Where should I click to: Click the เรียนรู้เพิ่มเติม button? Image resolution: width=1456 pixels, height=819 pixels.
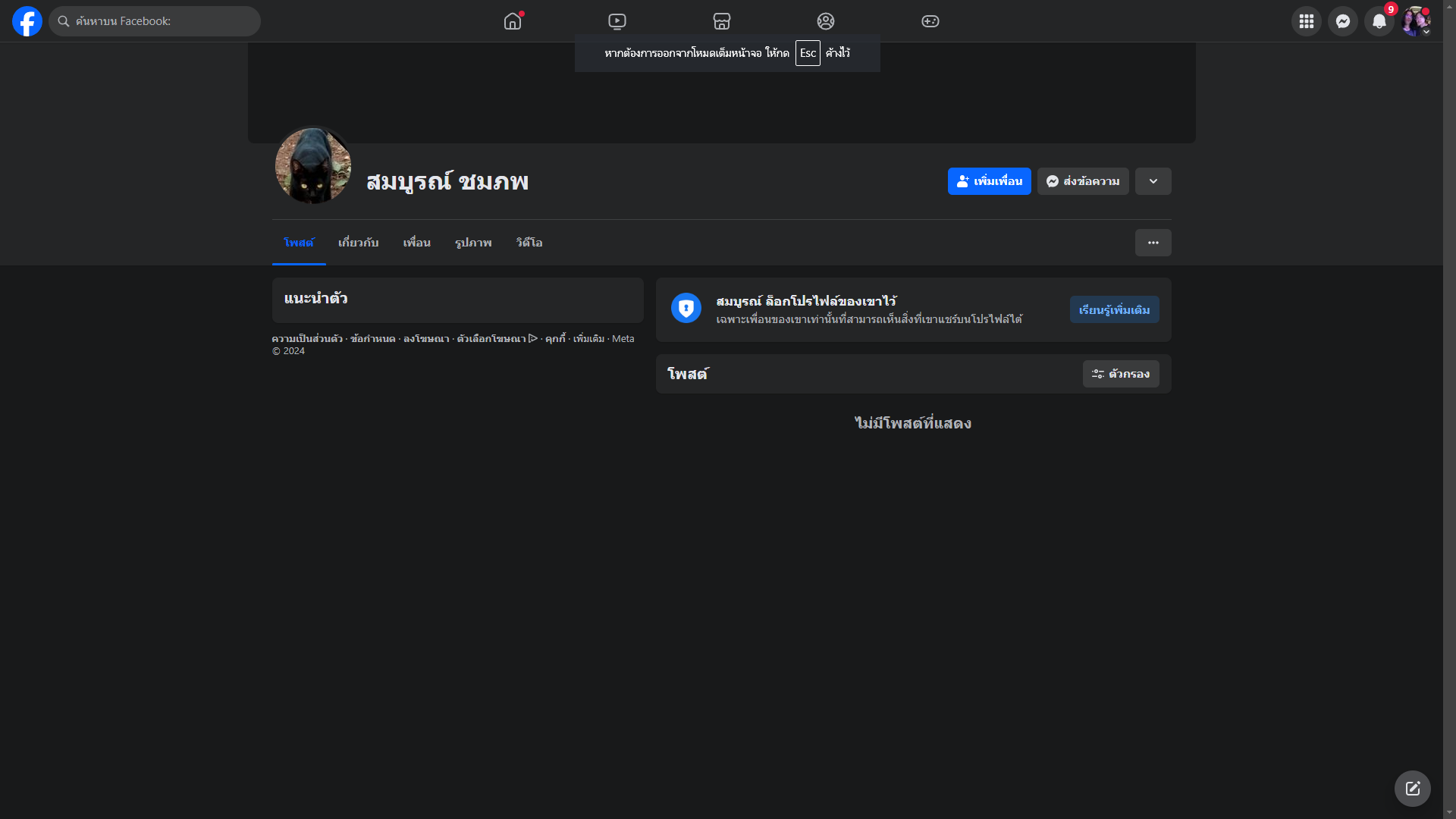click(1114, 309)
